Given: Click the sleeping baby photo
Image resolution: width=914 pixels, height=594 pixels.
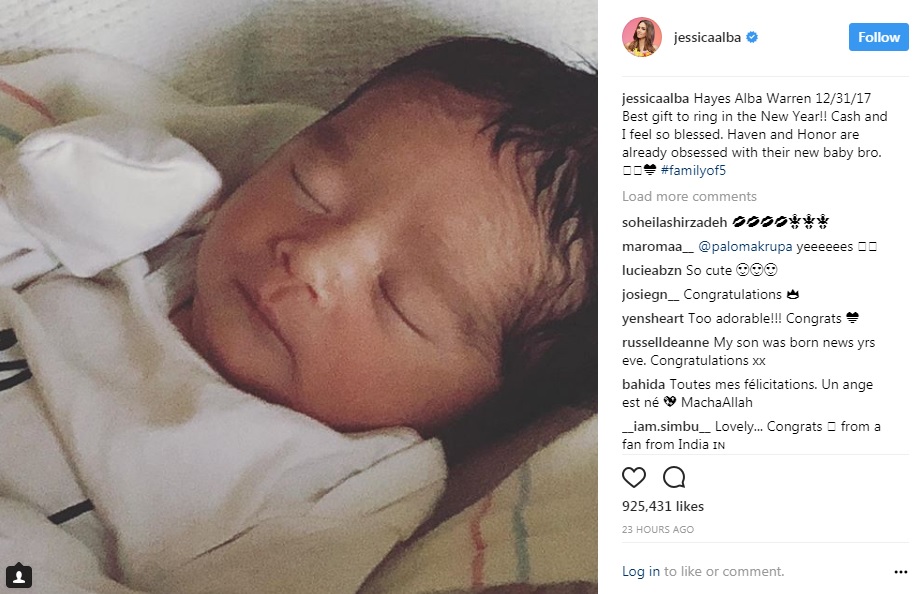Looking at the screenshot, I should (x=298, y=297).
